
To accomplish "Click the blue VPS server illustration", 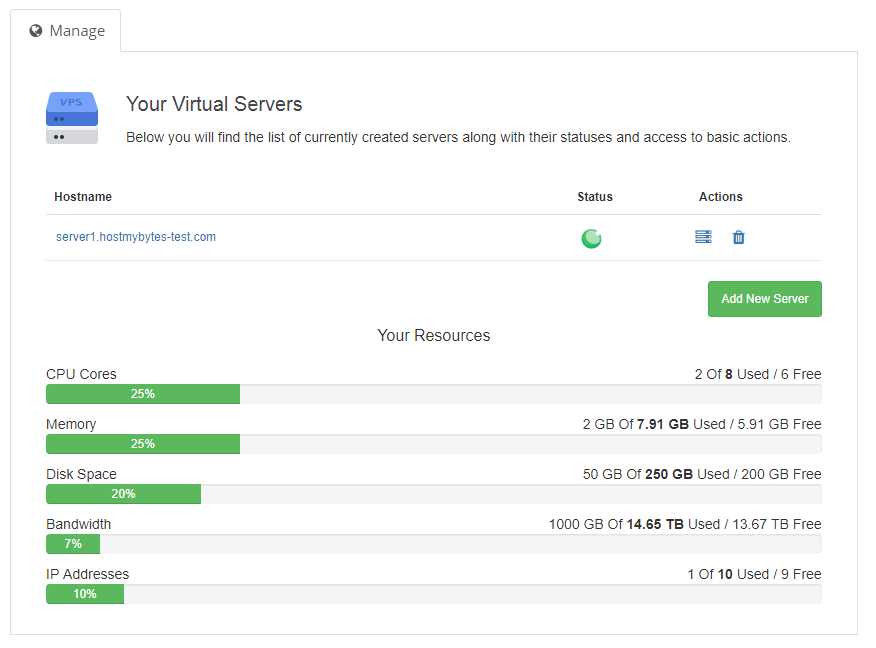I will pos(72,117).
